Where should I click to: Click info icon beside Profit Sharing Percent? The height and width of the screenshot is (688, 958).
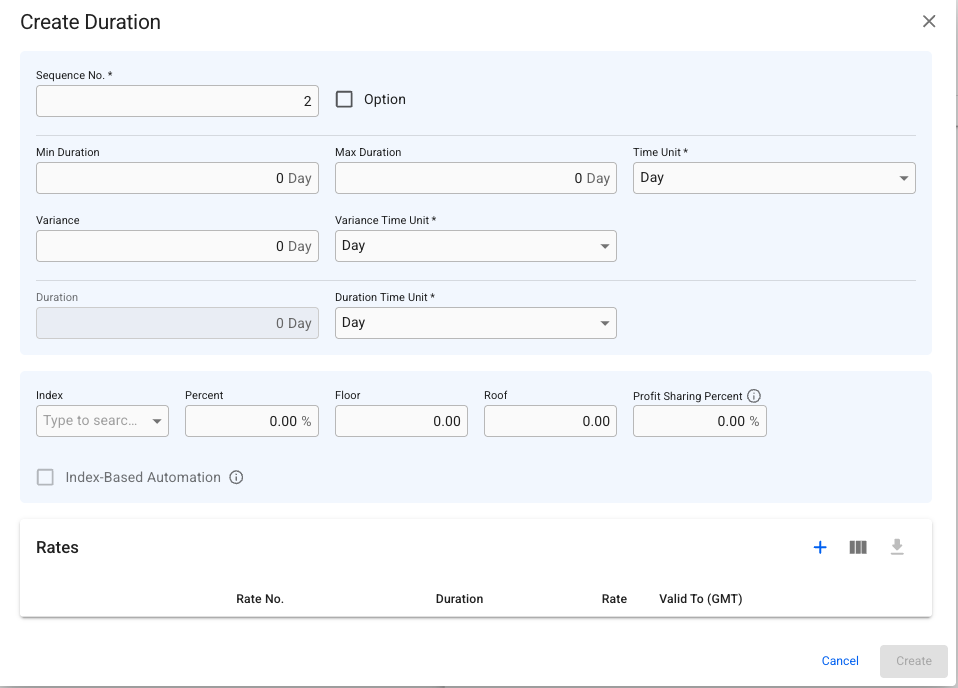tap(754, 396)
